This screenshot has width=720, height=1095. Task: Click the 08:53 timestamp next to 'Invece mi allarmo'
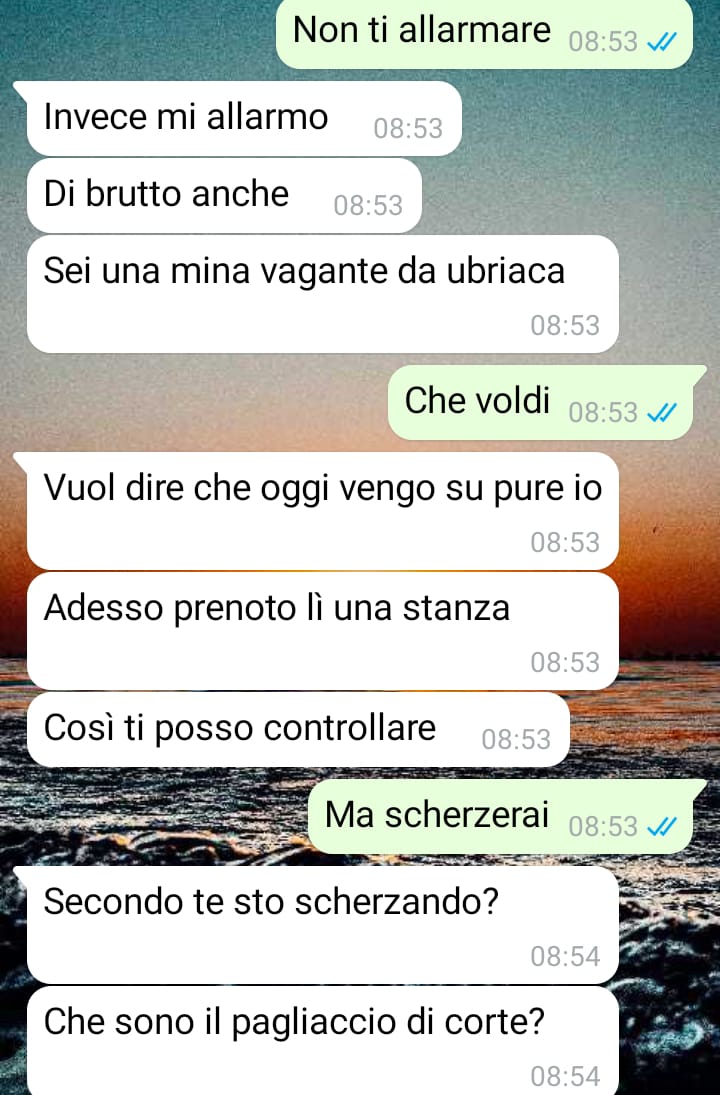tap(408, 128)
